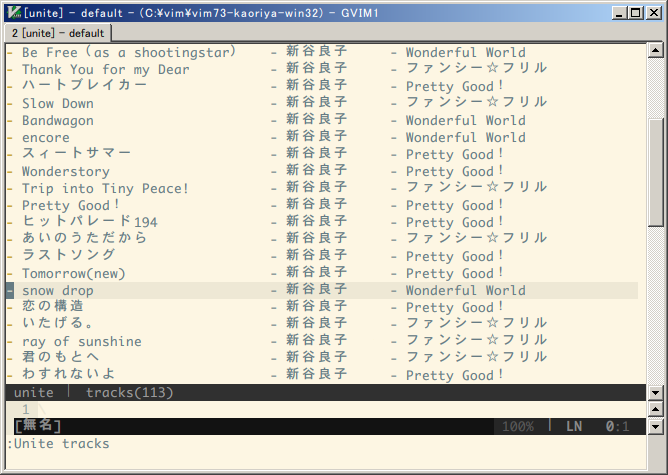Click the Vim icon in the title bar
The image size is (668, 475).
14,13
